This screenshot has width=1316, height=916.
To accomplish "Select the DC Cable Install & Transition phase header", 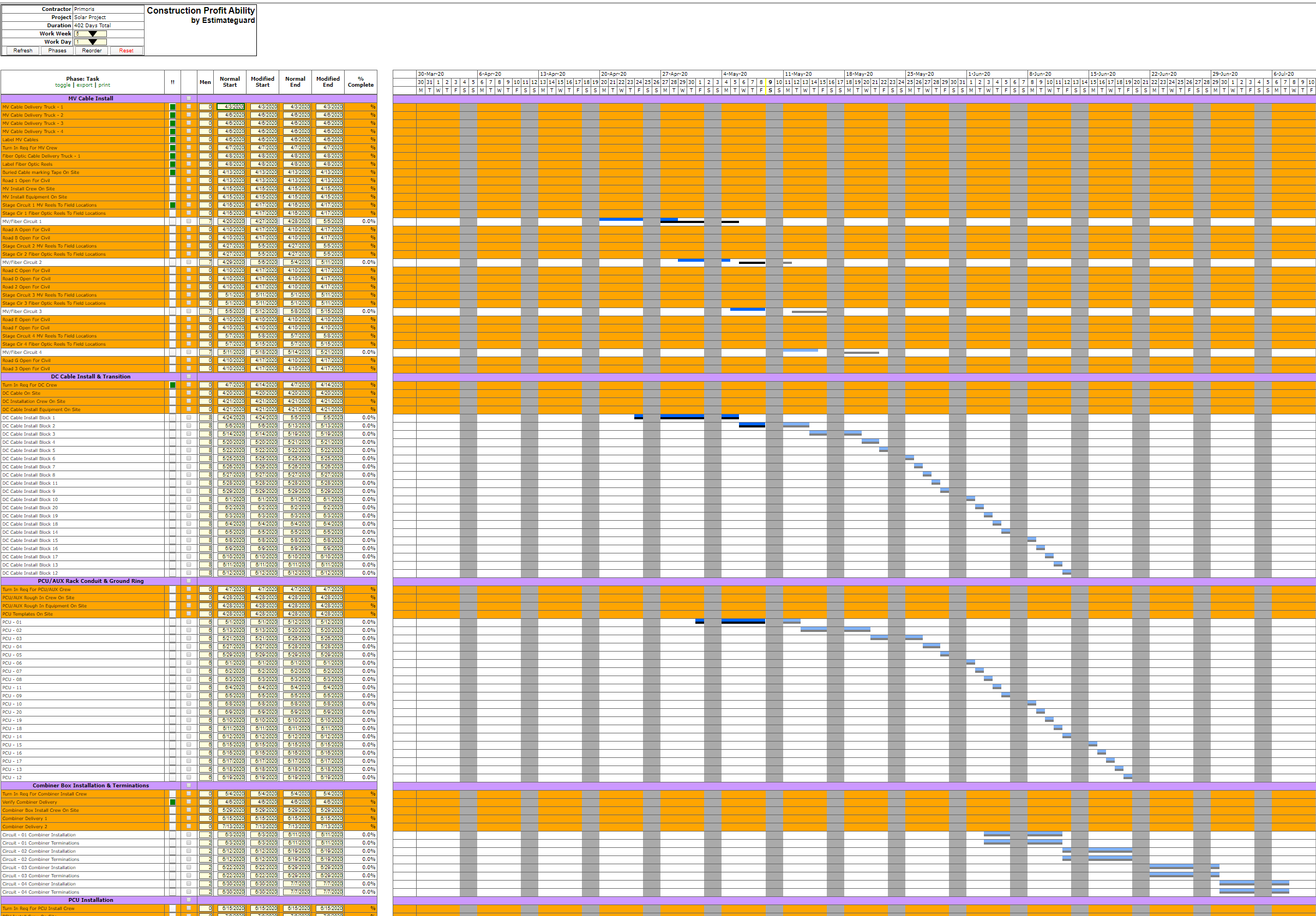I will (x=91, y=376).
